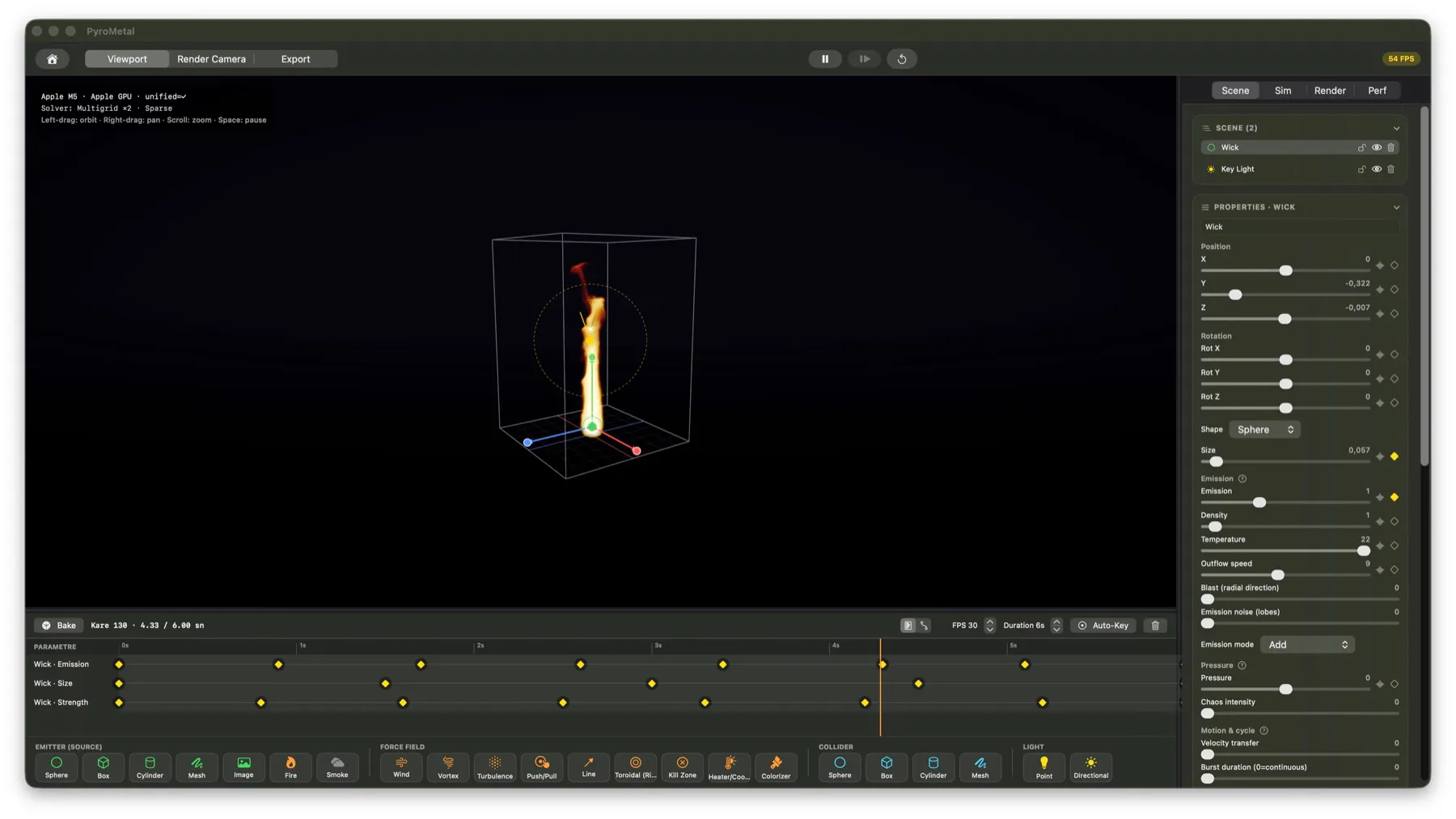Select Key Light in scene list
The image size is (1456, 819).
[1300, 169]
